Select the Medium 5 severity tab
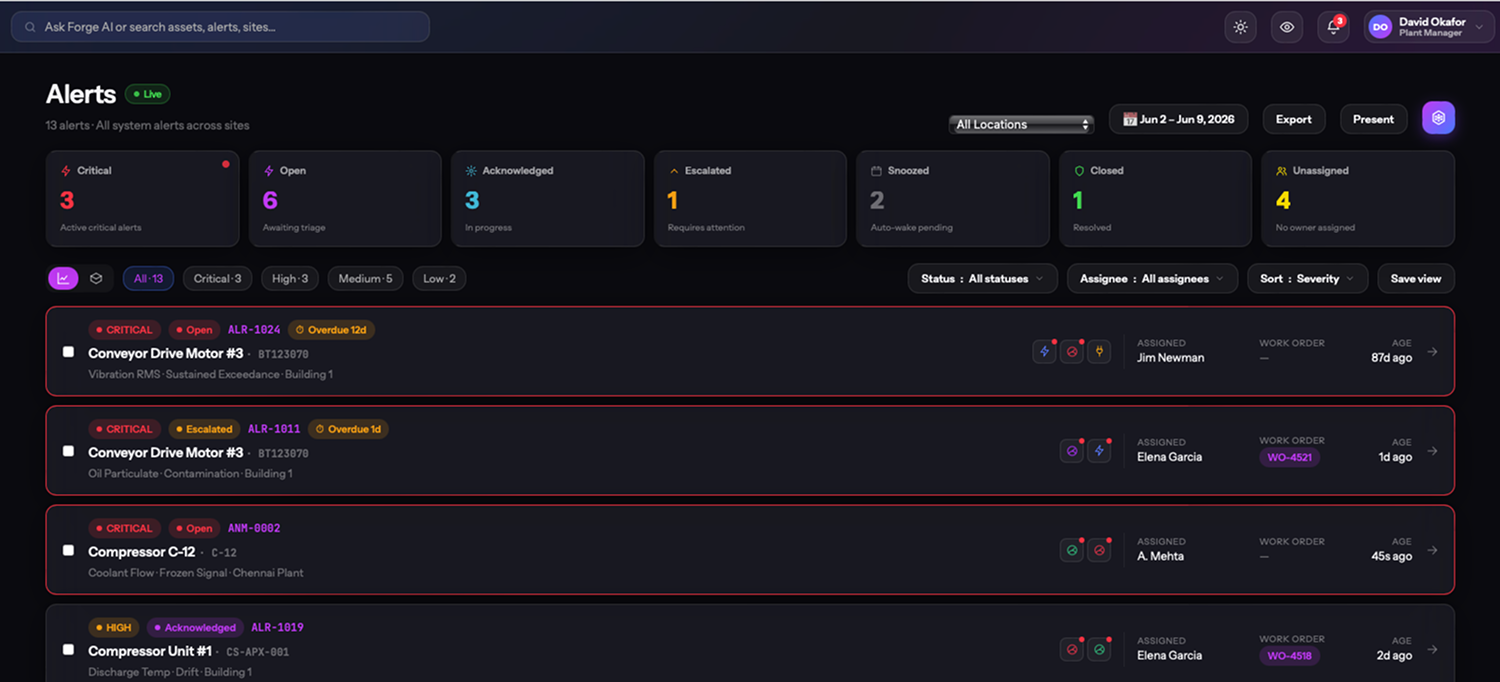Viewport: 1500px width, 682px height. pyautogui.click(x=365, y=279)
